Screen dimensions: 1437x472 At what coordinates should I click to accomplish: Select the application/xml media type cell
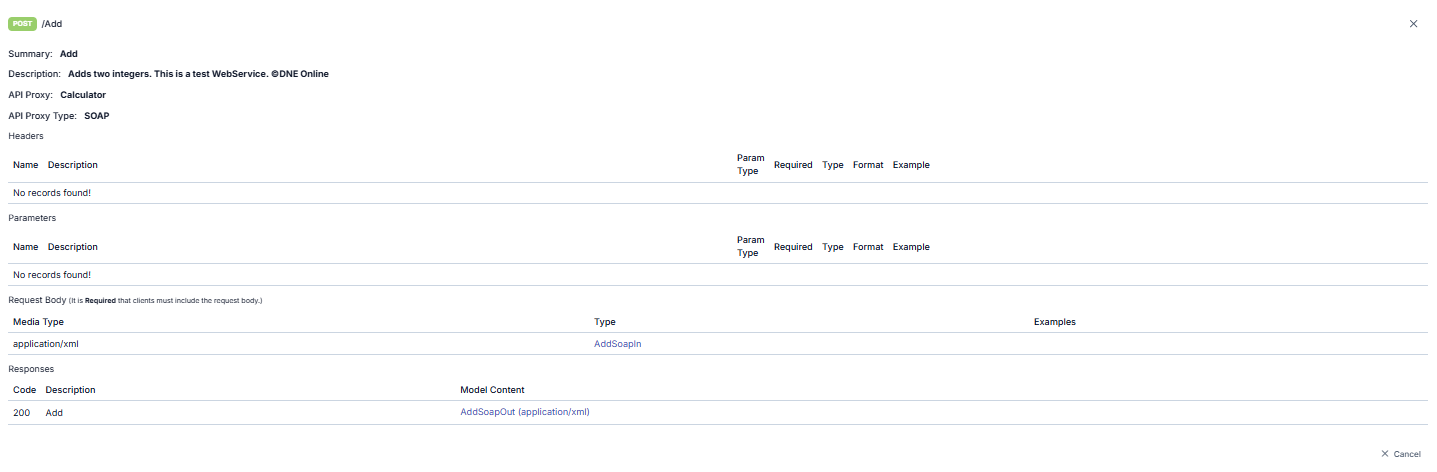click(x=46, y=344)
